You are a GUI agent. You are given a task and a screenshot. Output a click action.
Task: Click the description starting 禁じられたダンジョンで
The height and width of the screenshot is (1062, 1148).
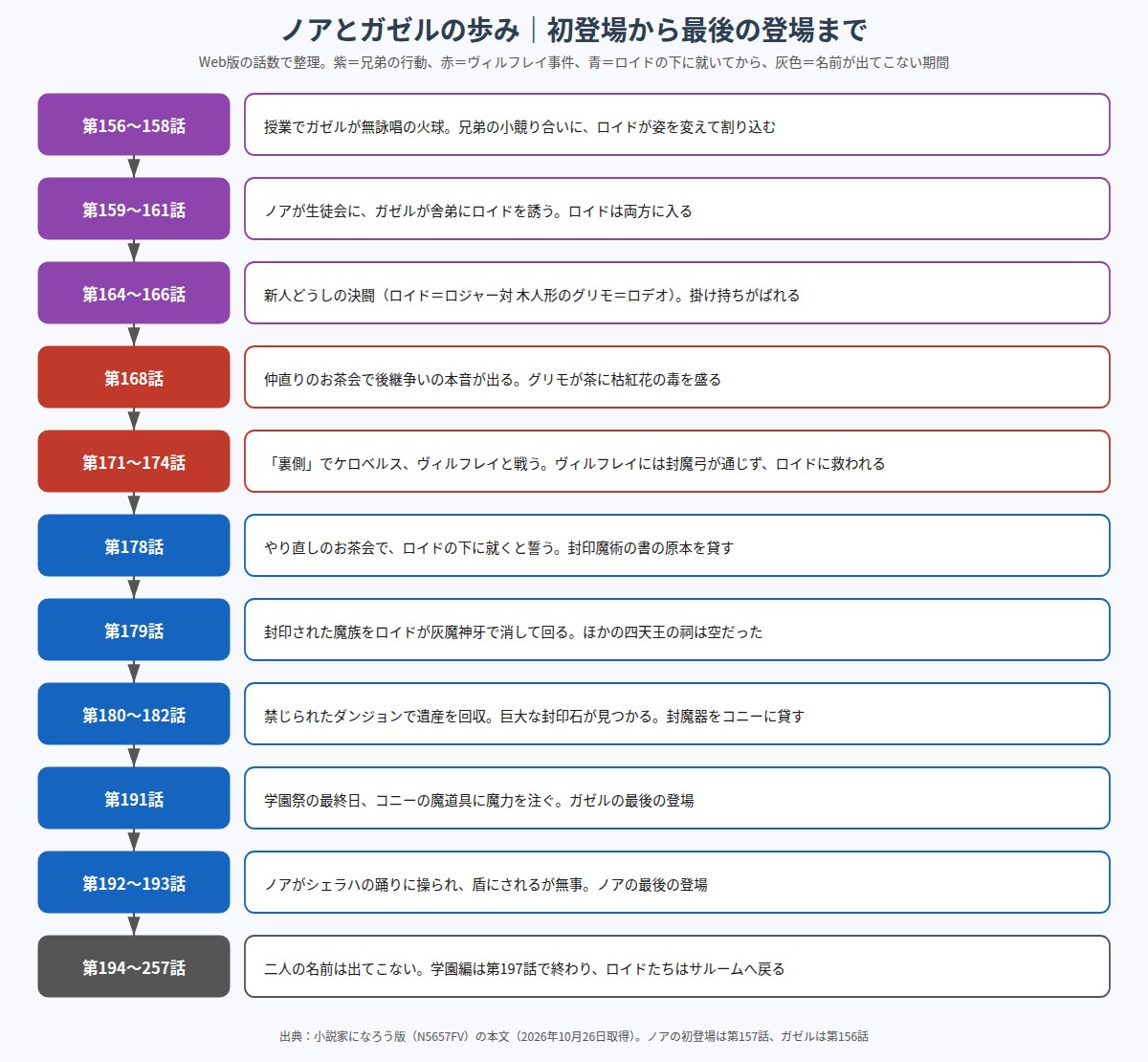[677, 714]
